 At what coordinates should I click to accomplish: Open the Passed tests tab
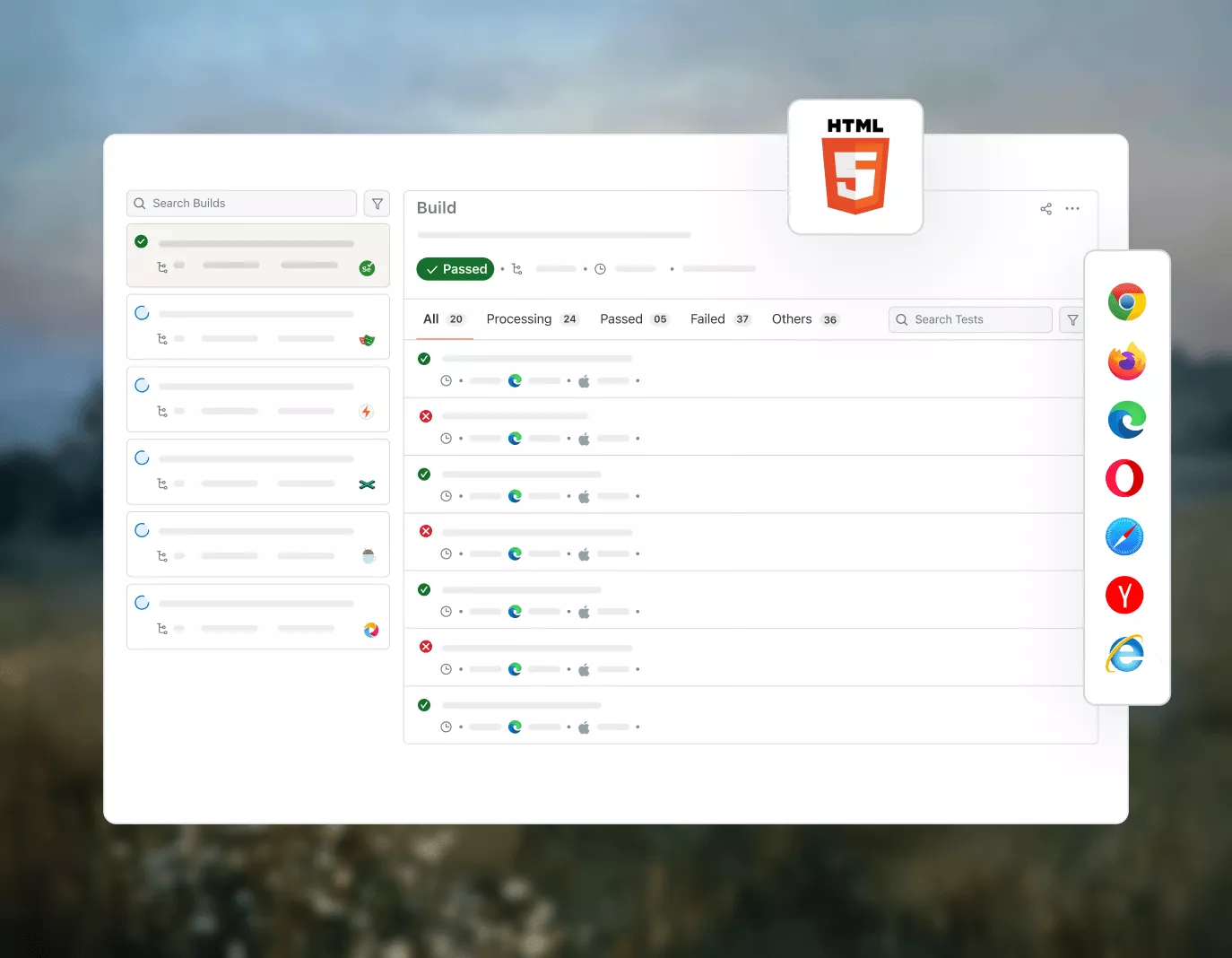tap(635, 319)
